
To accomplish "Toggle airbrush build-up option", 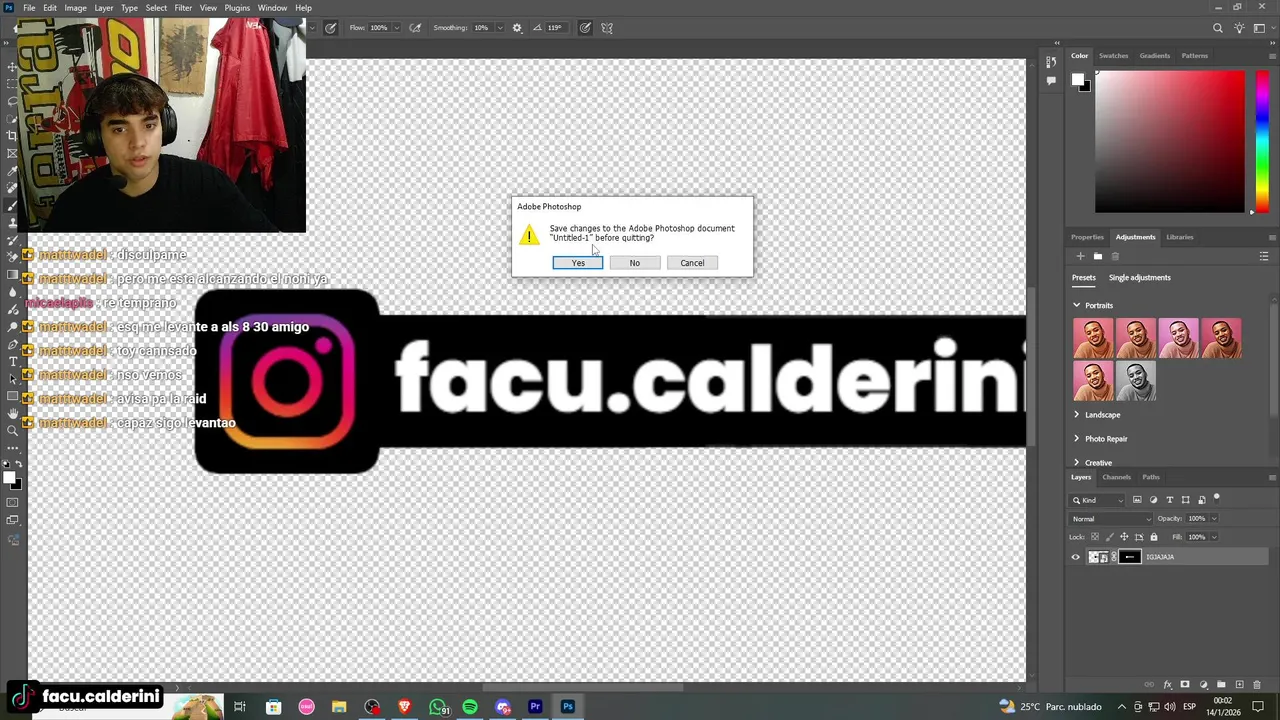I will [x=416, y=28].
